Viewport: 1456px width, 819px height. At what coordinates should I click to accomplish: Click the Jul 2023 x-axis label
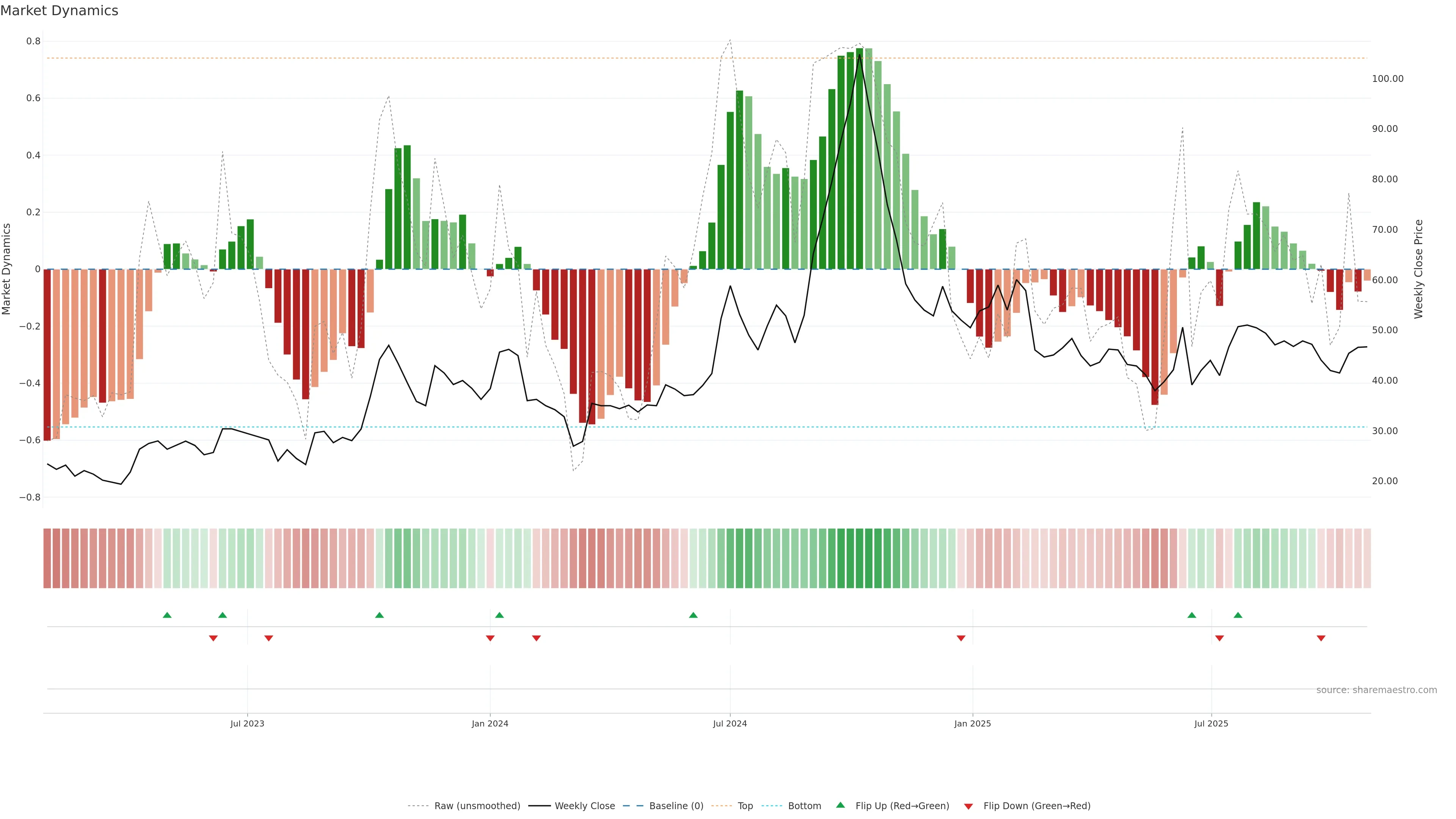247,723
